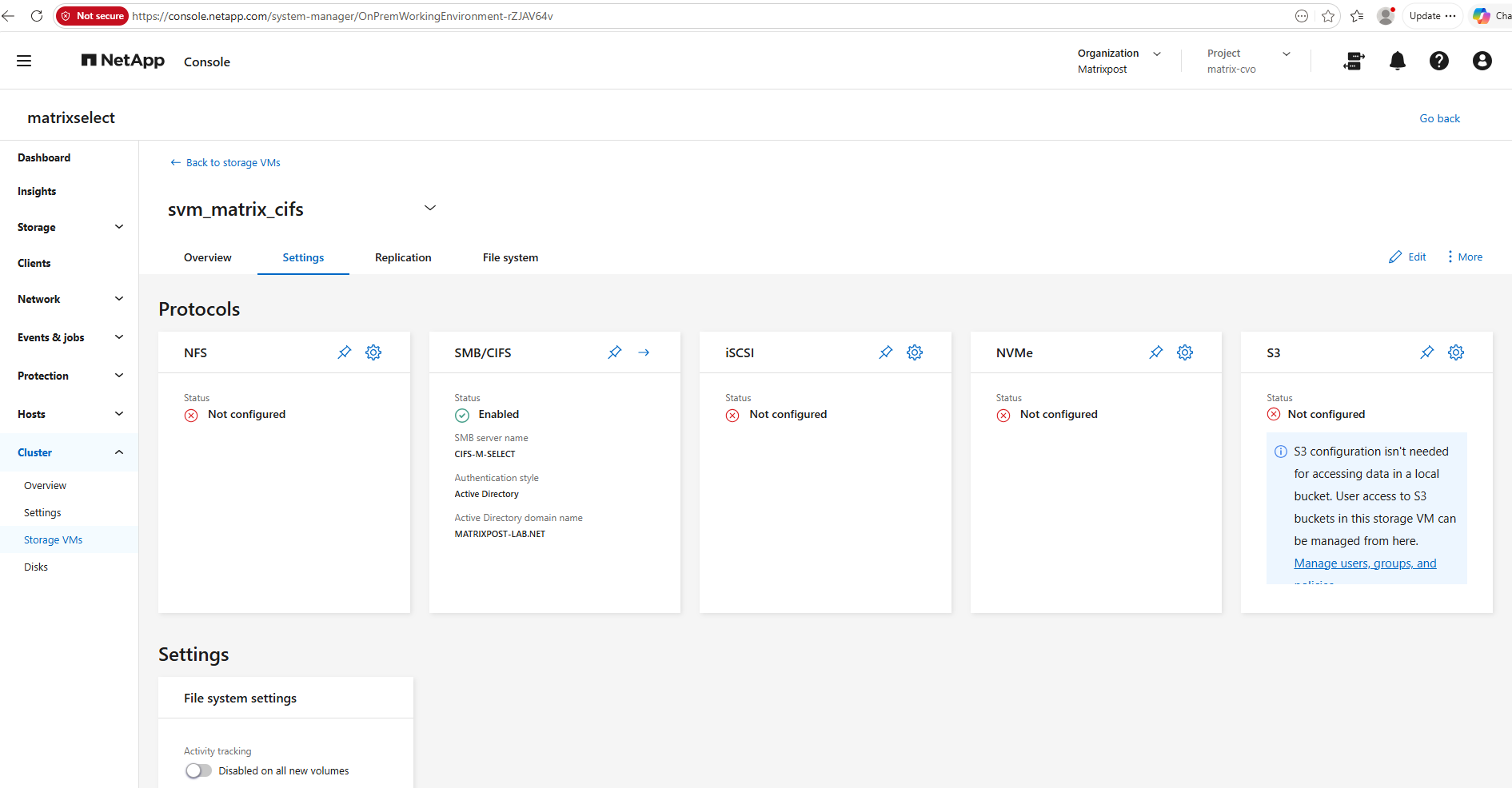Open the File system tab
This screenshot has width=1512, height=788.
pyautogui.click(x=510, y=257)
